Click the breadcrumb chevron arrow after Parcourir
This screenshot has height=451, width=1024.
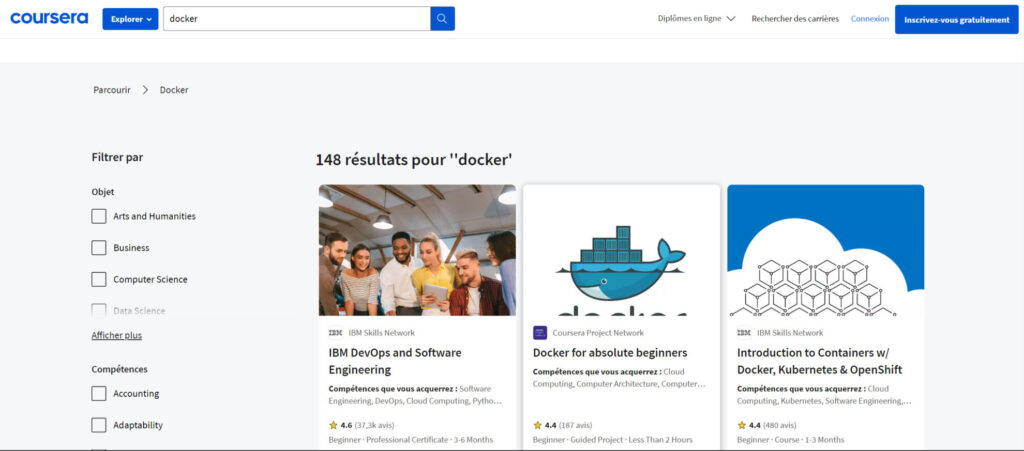[145, 90]
